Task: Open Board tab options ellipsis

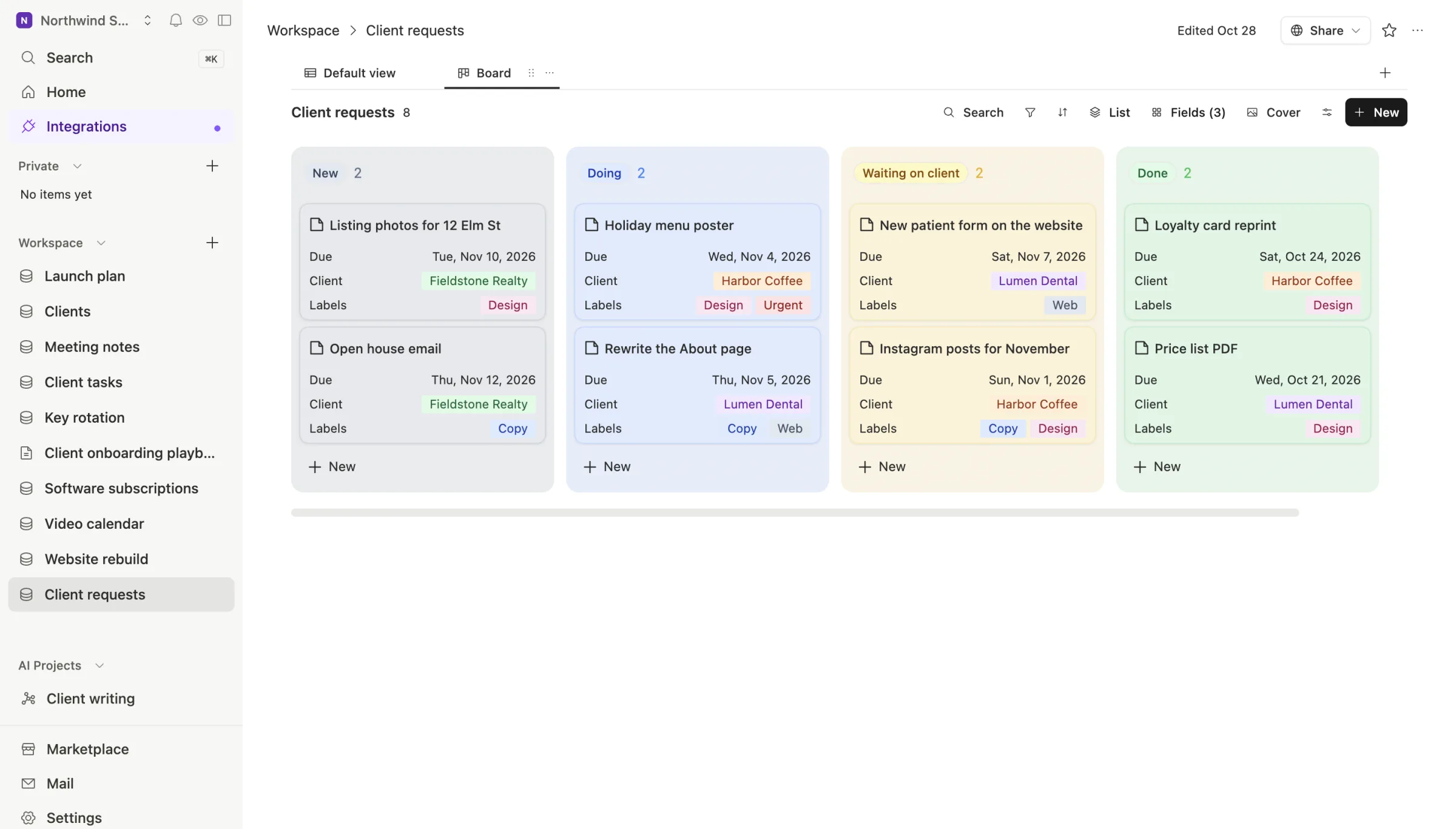Action: pyautogui.click(x=550, y=73)
